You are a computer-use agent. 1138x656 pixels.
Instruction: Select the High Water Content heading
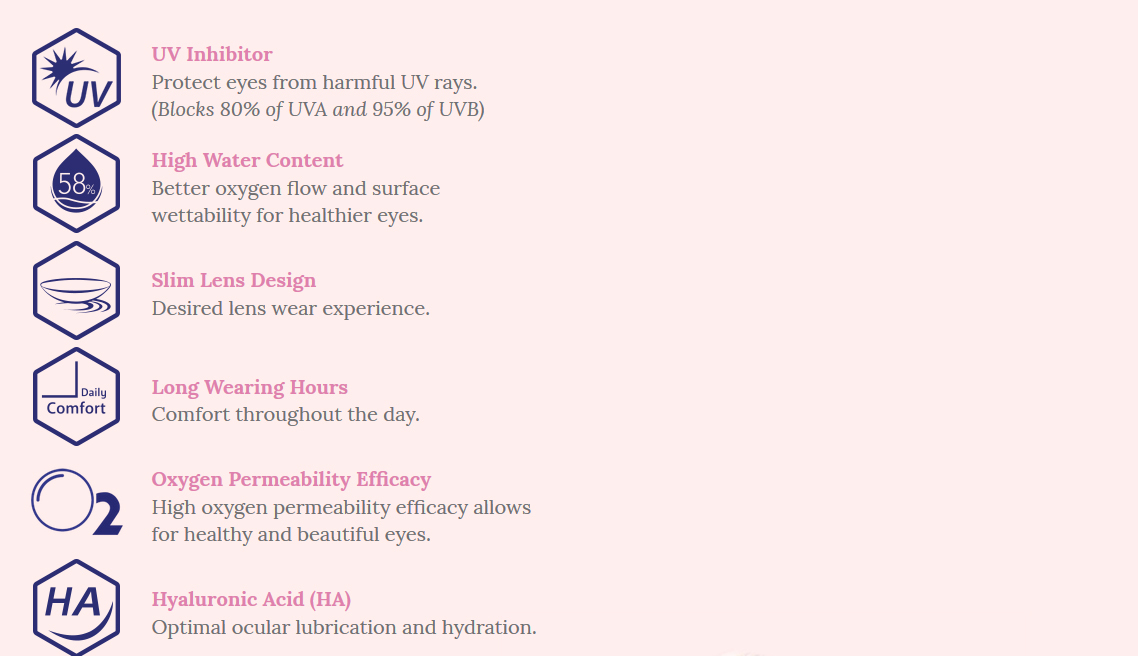coord(247,160)
